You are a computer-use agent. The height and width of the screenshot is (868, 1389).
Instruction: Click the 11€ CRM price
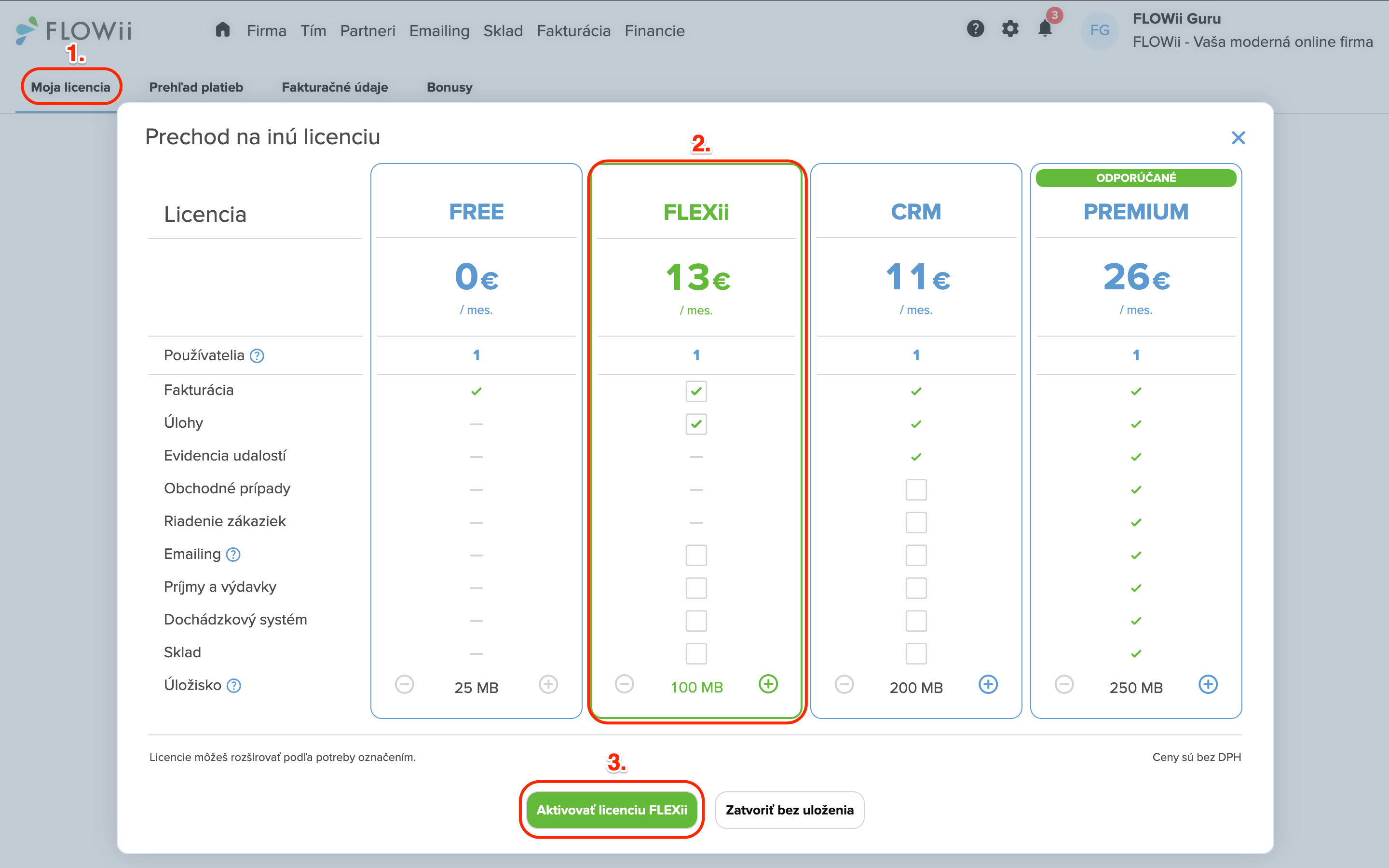[917, 277]
